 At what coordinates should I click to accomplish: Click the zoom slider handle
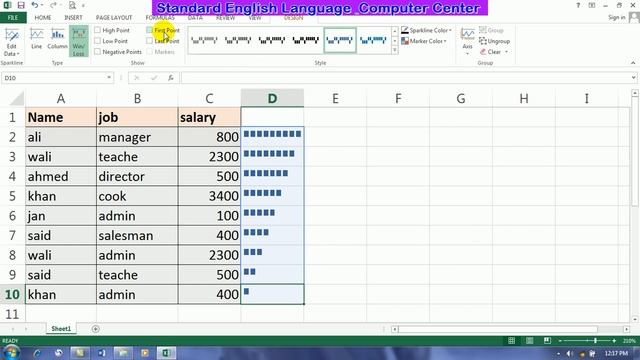tap(596, 340)
